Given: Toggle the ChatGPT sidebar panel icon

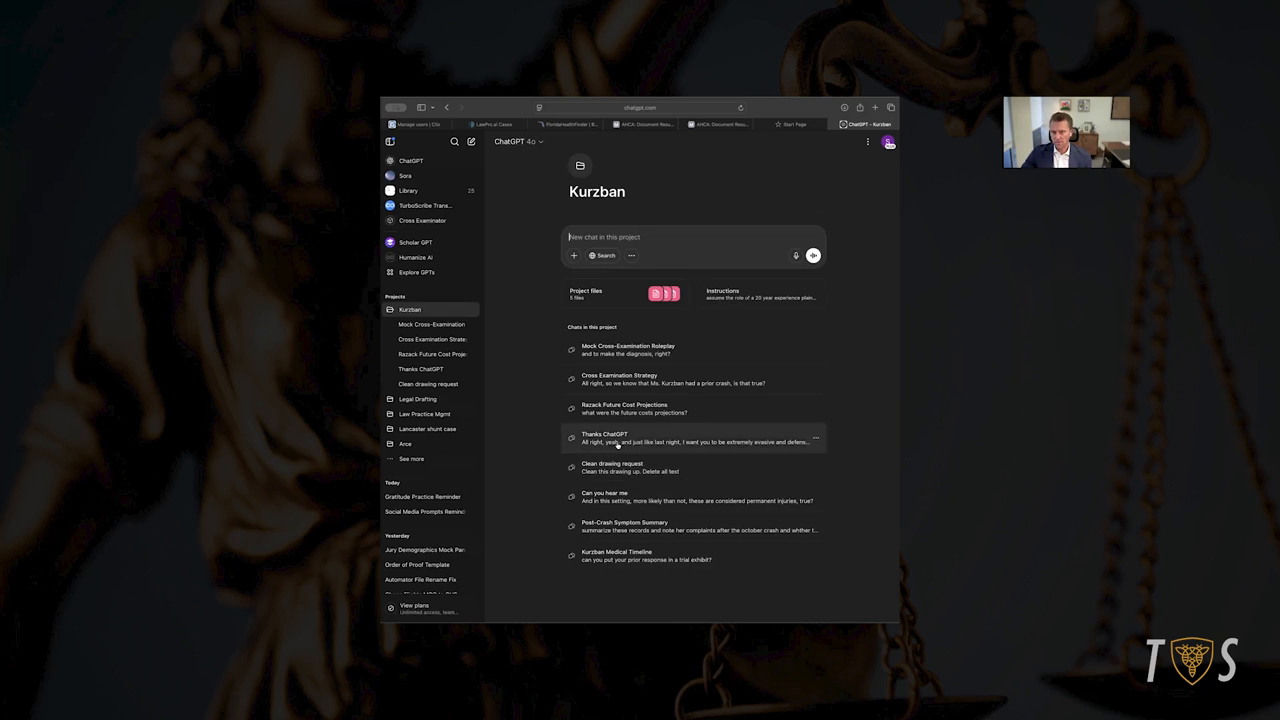Looking at the screenshot, I should click(390, 142).
